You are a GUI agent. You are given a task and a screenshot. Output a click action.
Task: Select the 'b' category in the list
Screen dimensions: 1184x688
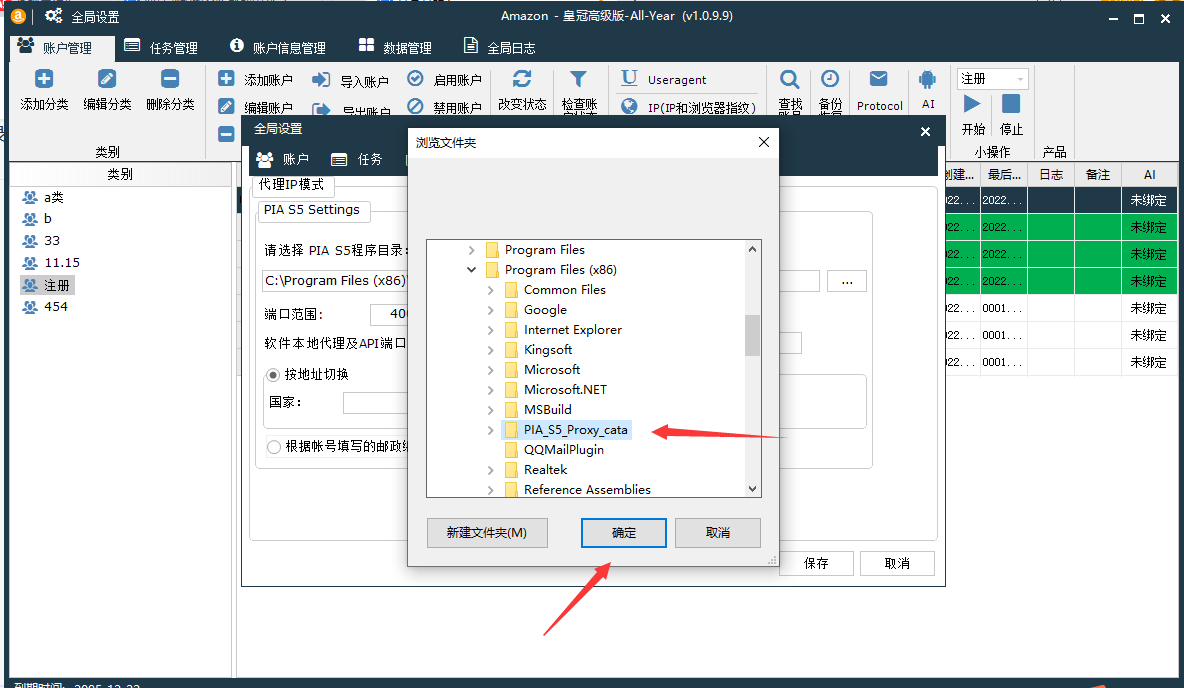click(x=48, y=219)
